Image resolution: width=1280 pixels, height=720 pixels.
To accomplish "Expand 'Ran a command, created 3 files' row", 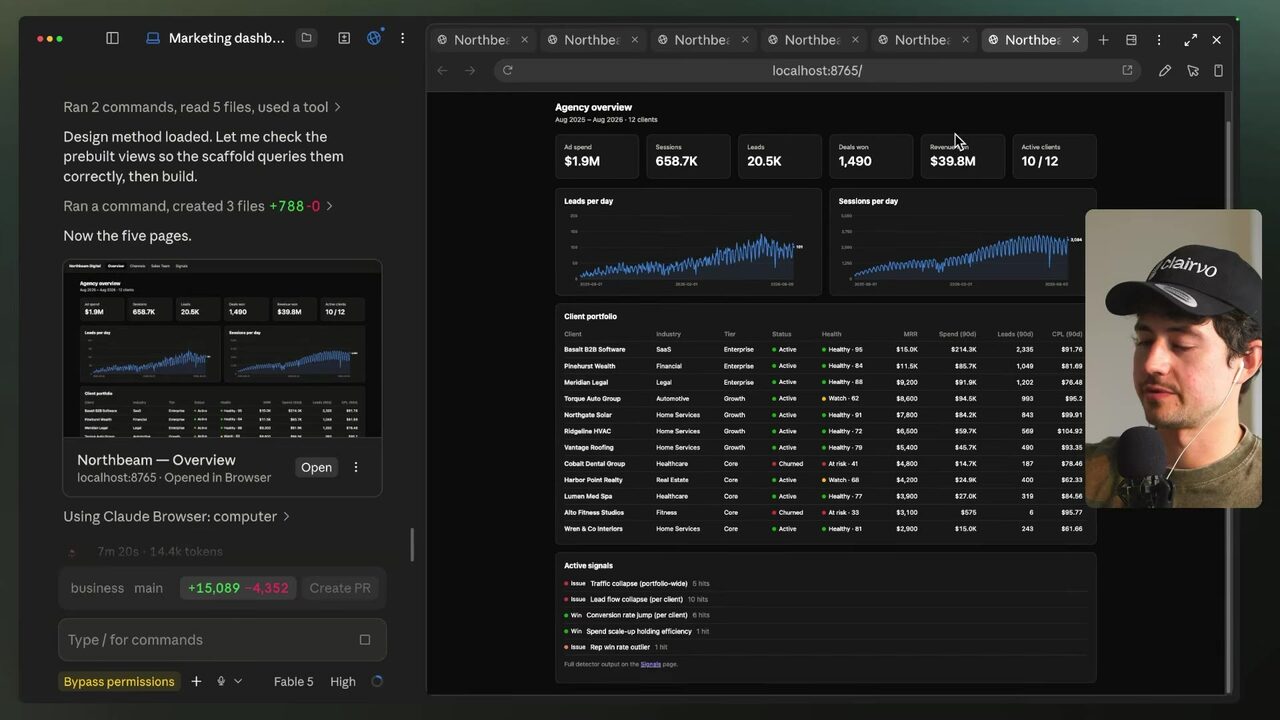I will (x=198, y=206).
